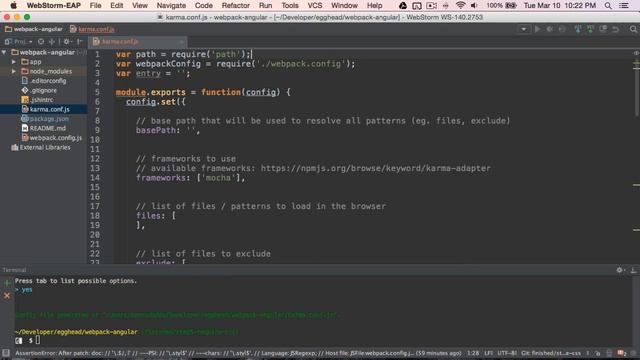Open the File menu
Image resolution: width=640 pixels, height=360 pixels.
point(95,5)
